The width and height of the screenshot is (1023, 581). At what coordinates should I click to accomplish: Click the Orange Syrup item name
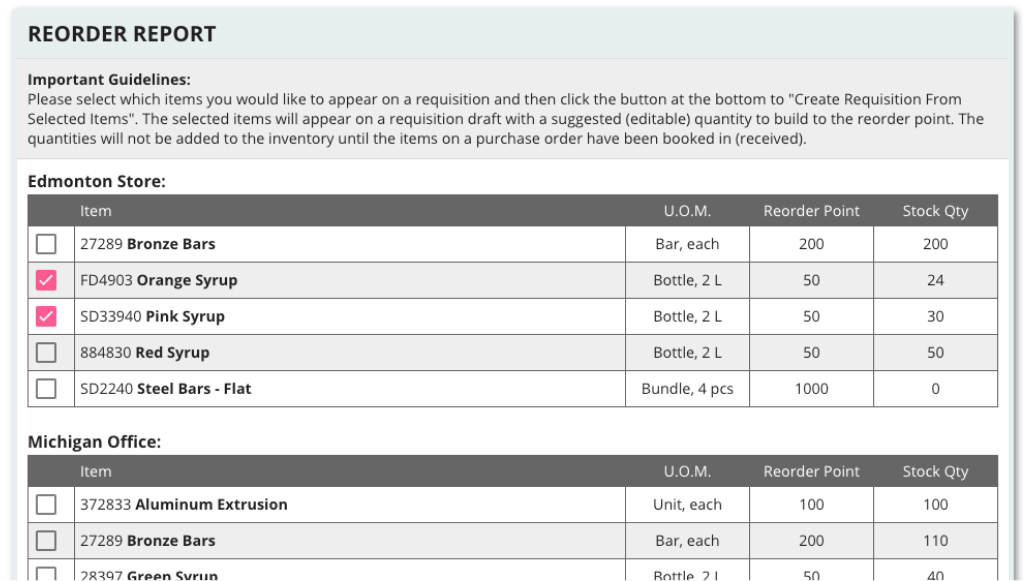coord(187,280)
